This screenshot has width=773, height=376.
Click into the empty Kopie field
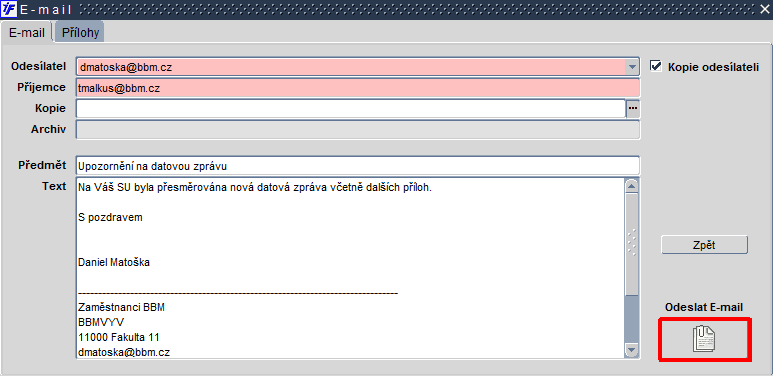coord(351,108)
